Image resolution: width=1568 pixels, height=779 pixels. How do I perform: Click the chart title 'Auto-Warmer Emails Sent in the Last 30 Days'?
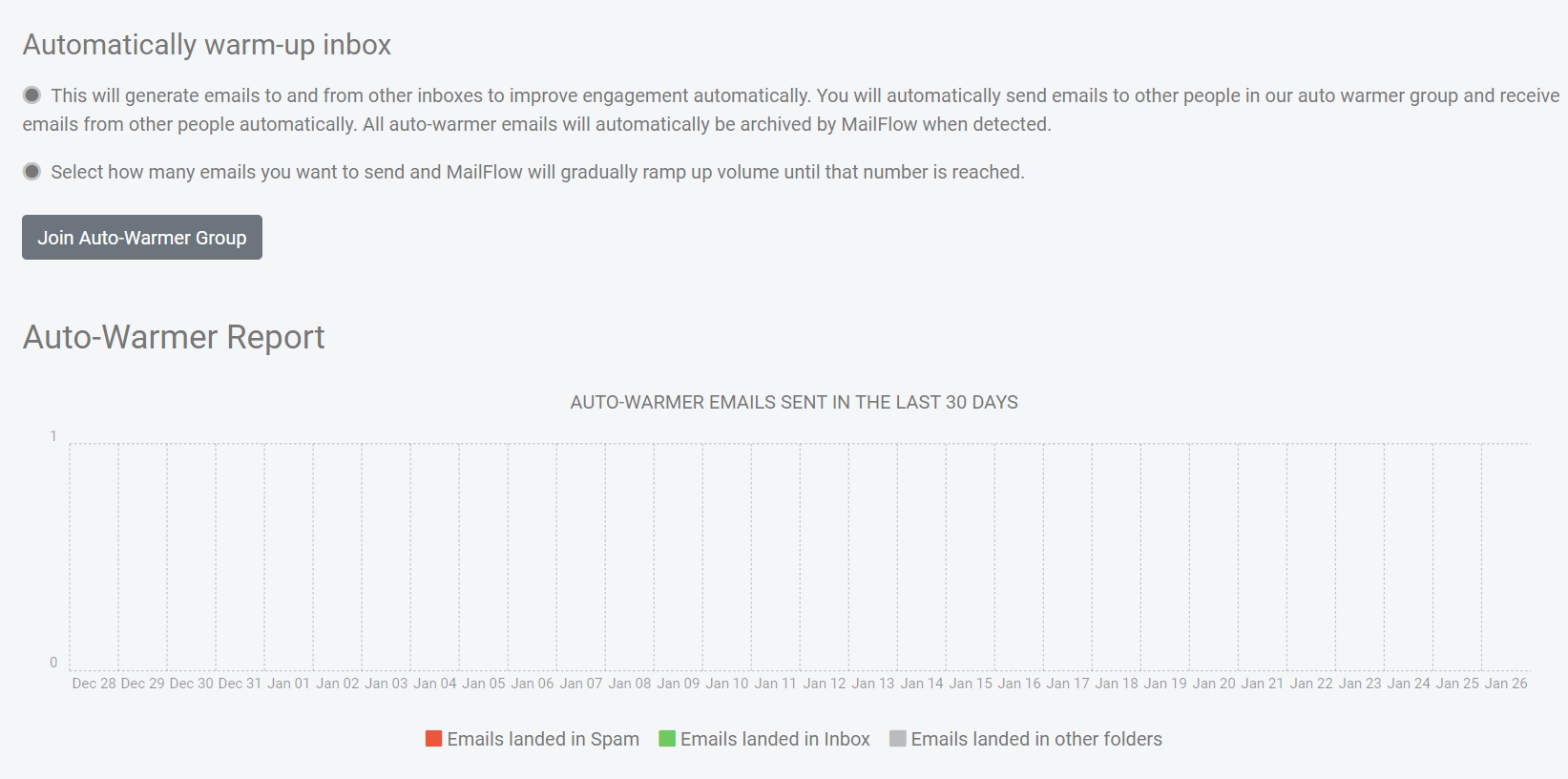click(793, 402)
